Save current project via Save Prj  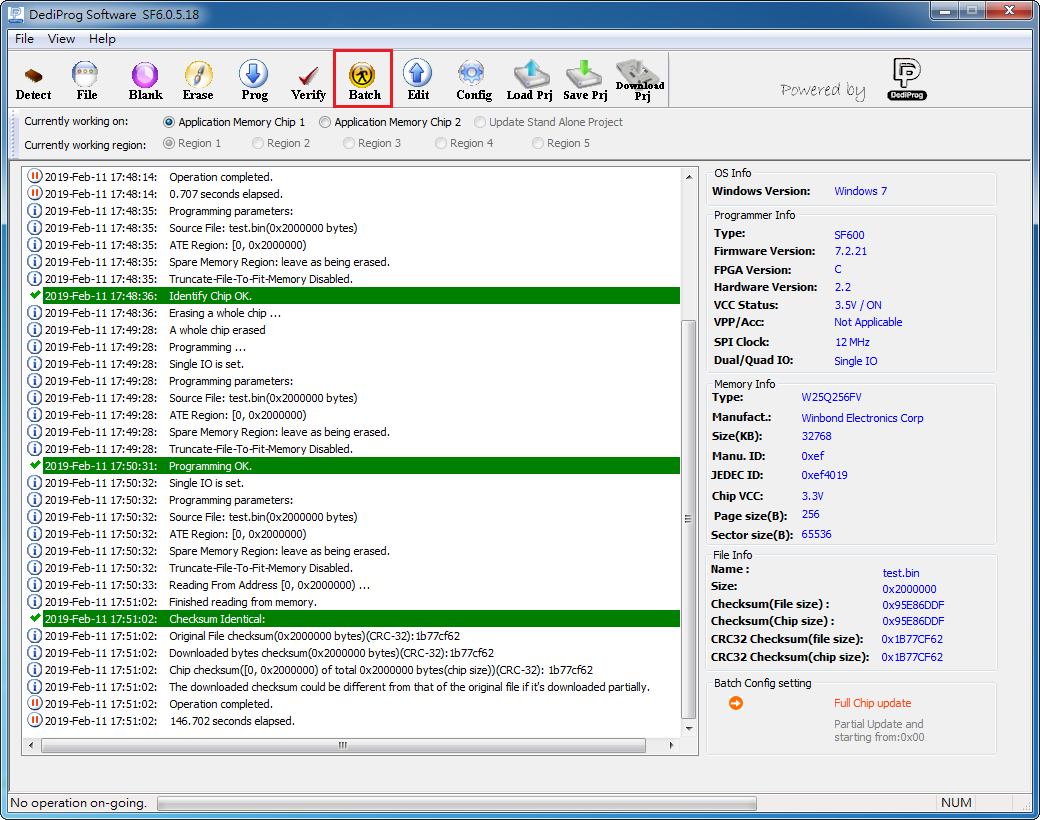click(584, 79)
